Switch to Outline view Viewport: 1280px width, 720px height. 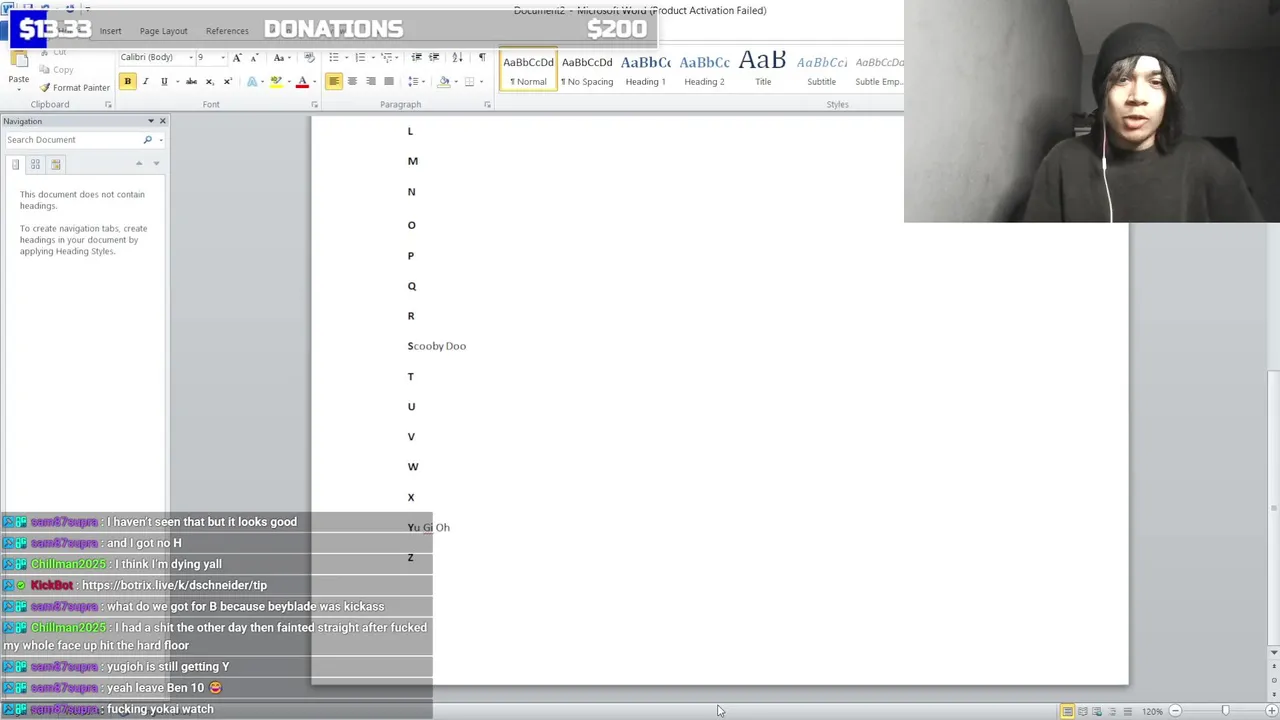1112,711
